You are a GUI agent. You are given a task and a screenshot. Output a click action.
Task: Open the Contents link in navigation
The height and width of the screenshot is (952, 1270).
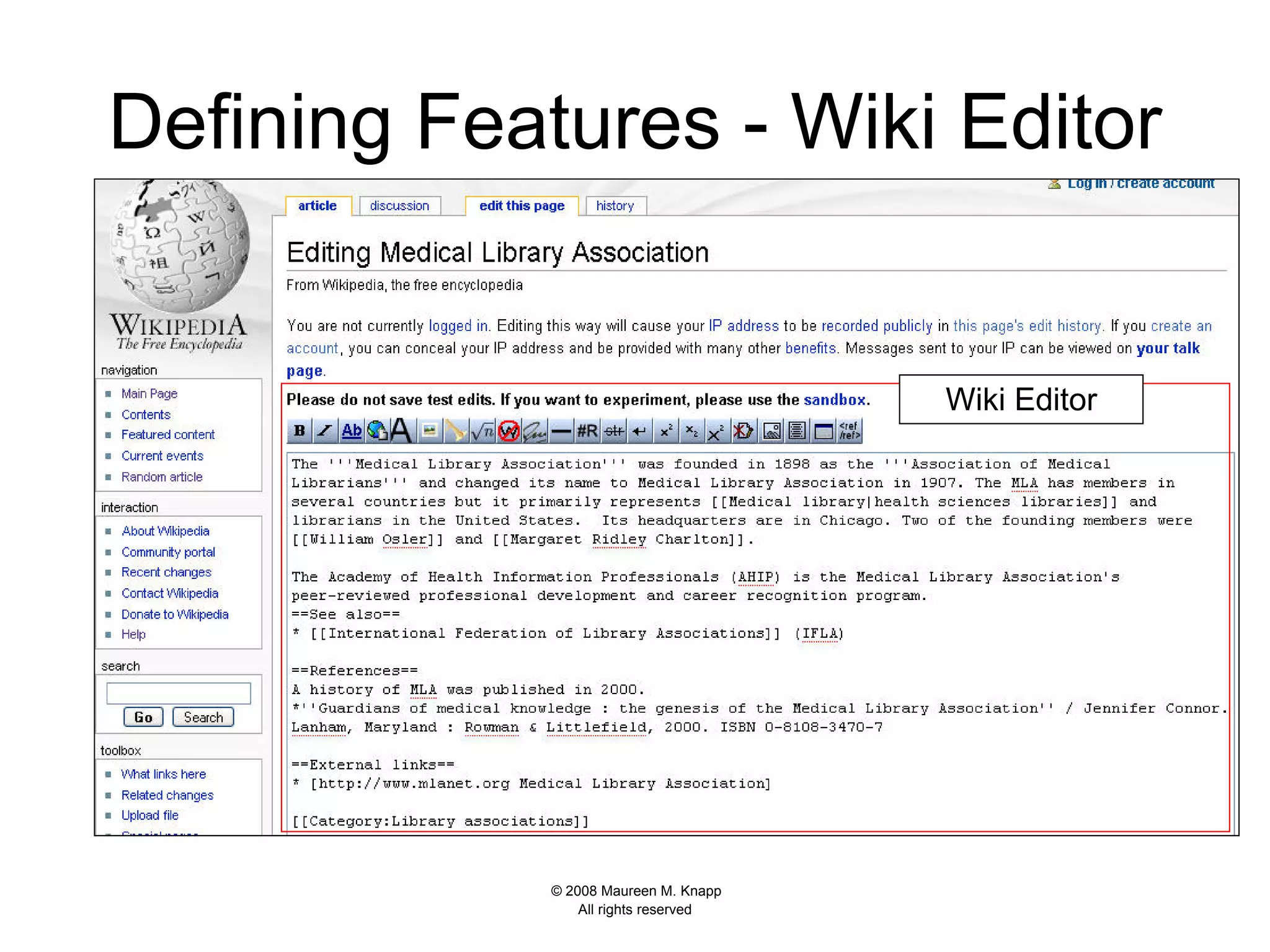click(x=146, y=415)
